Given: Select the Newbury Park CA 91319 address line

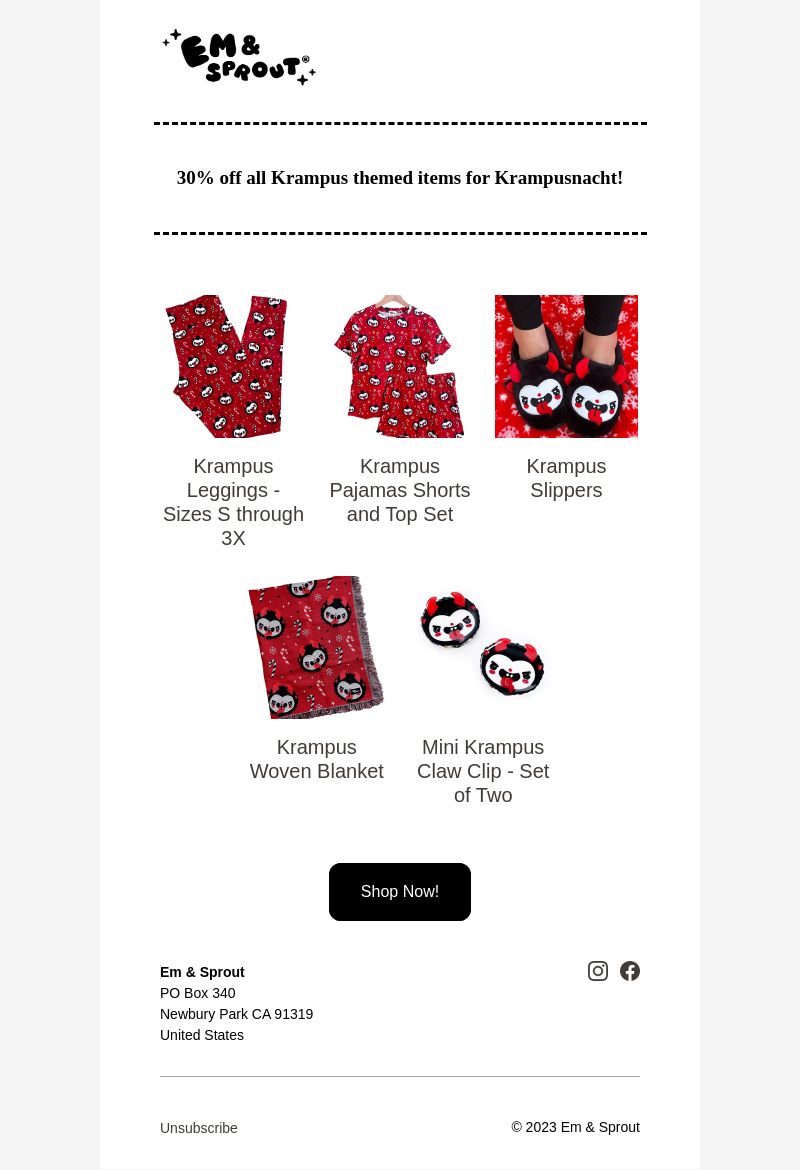Looking at the screenshot, I should pos(237,1014).
